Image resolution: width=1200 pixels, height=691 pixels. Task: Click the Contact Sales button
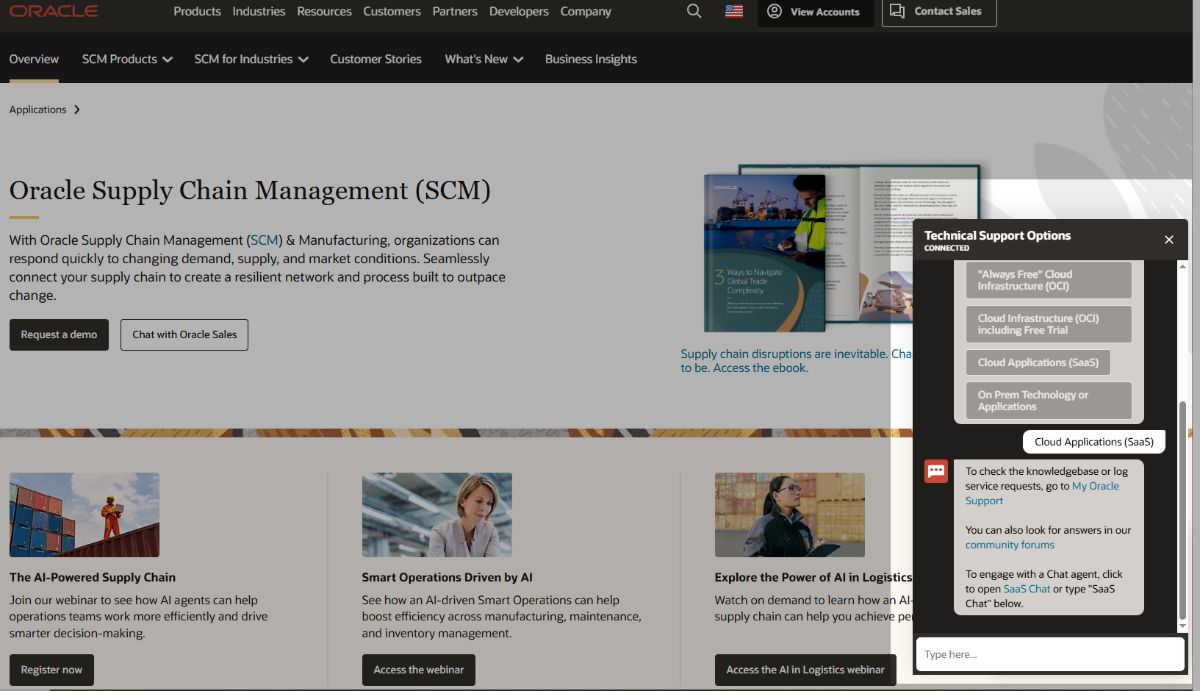tap(939, 12)
